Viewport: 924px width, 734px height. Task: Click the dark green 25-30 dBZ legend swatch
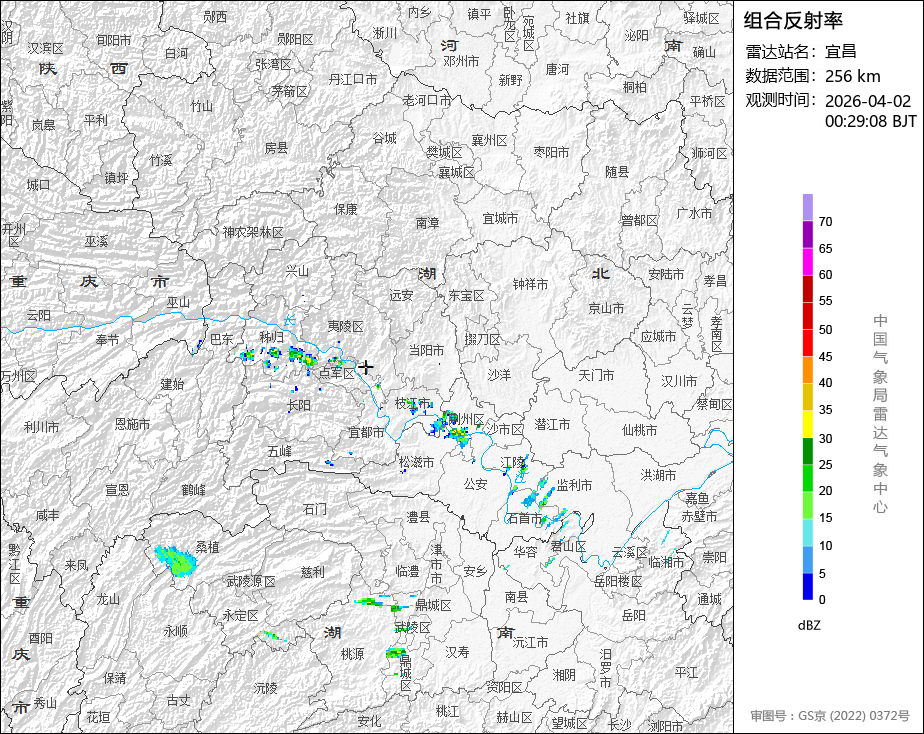pyautogui.click(x=807, y=451)
